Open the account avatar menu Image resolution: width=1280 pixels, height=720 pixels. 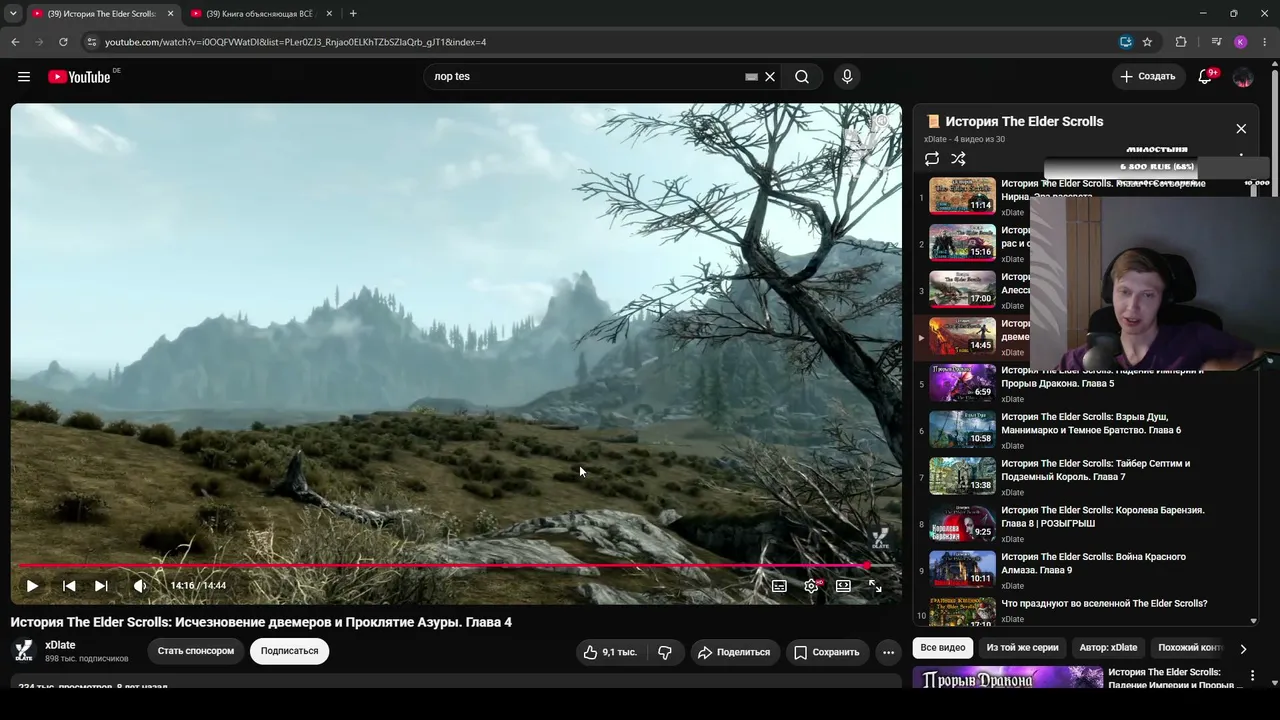[1243, 77]
